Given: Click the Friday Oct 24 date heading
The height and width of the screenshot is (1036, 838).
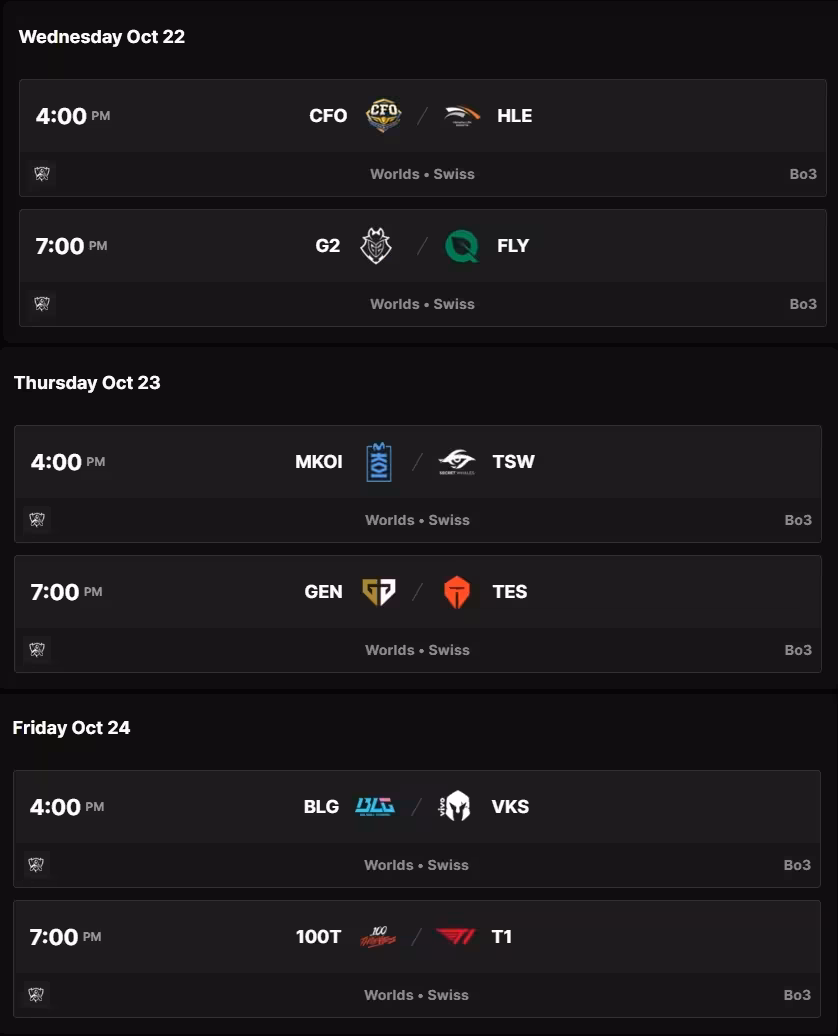Looking at the screenshot, I should click(71, 728).
